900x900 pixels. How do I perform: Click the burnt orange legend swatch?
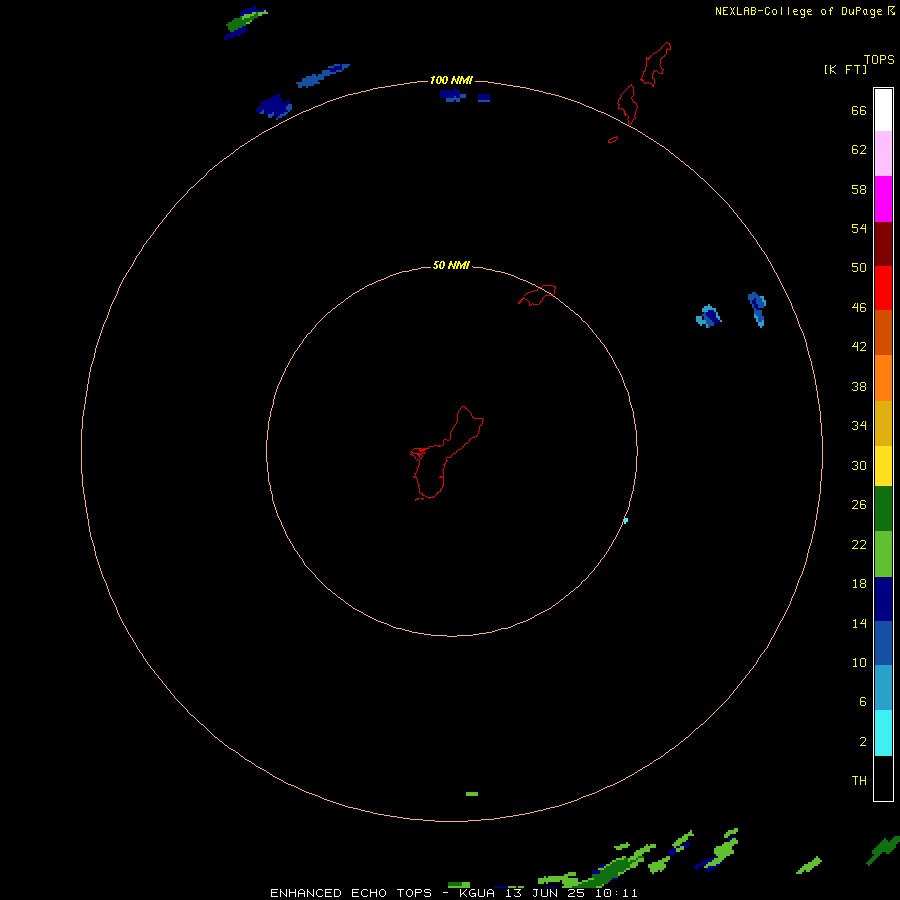pyautogui.click(x=883, y=332)
